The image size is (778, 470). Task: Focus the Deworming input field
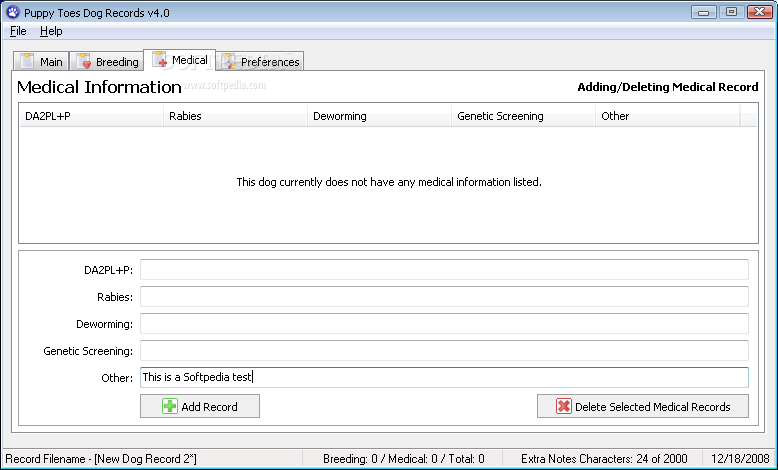click(x=444, y=324)
